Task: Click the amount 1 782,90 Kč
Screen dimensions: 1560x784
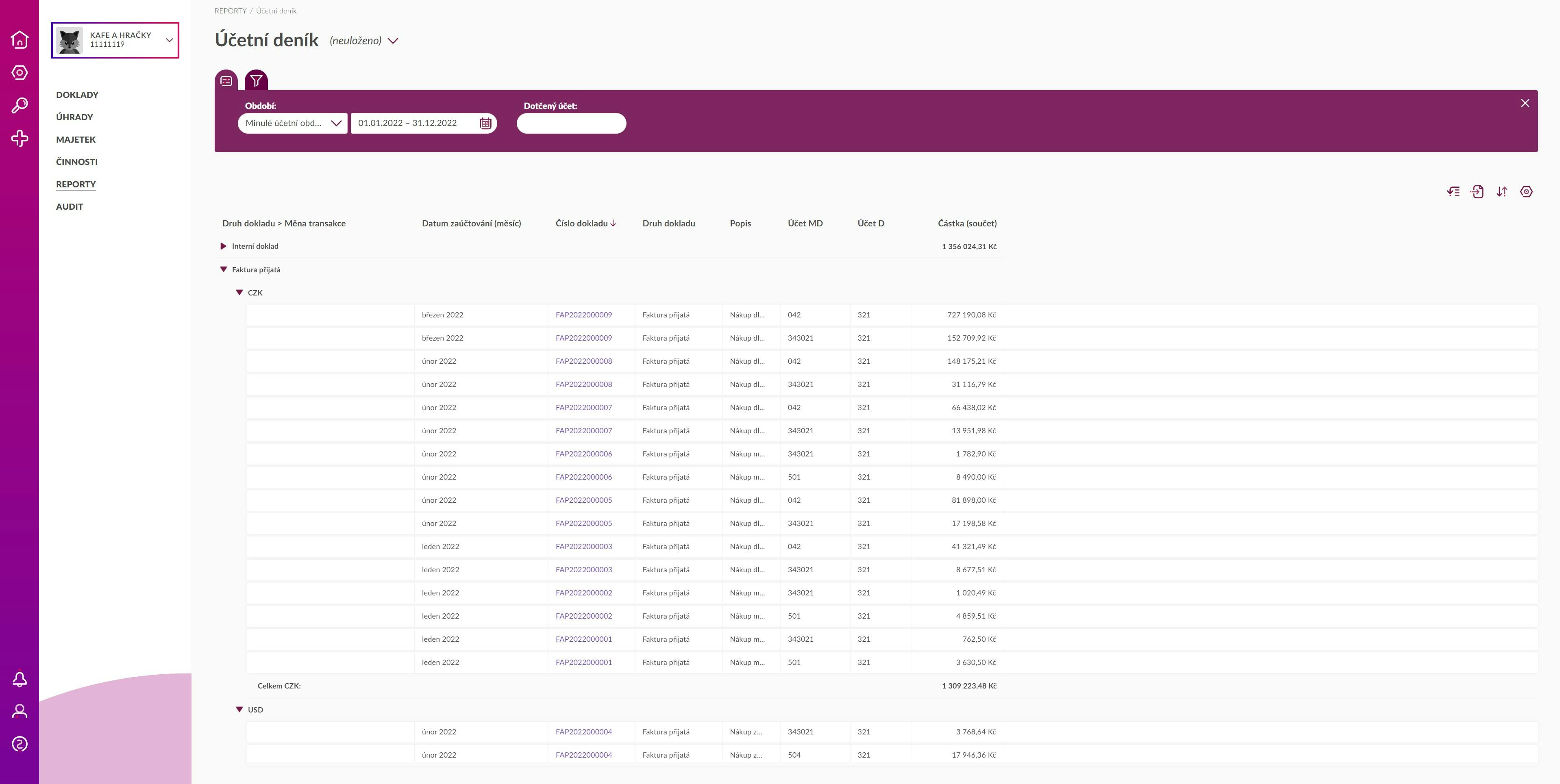Action: click(x=976, y=454)
